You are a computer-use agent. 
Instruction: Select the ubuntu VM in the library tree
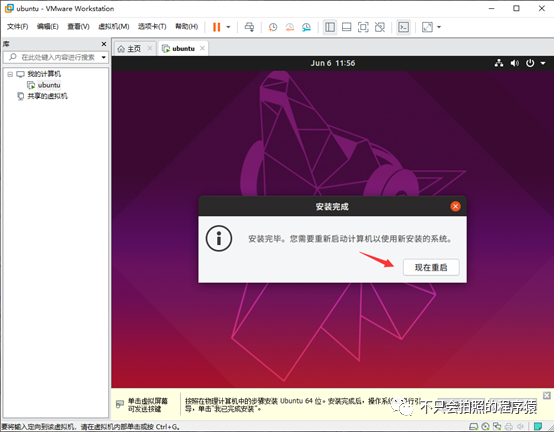coord(49,85)
